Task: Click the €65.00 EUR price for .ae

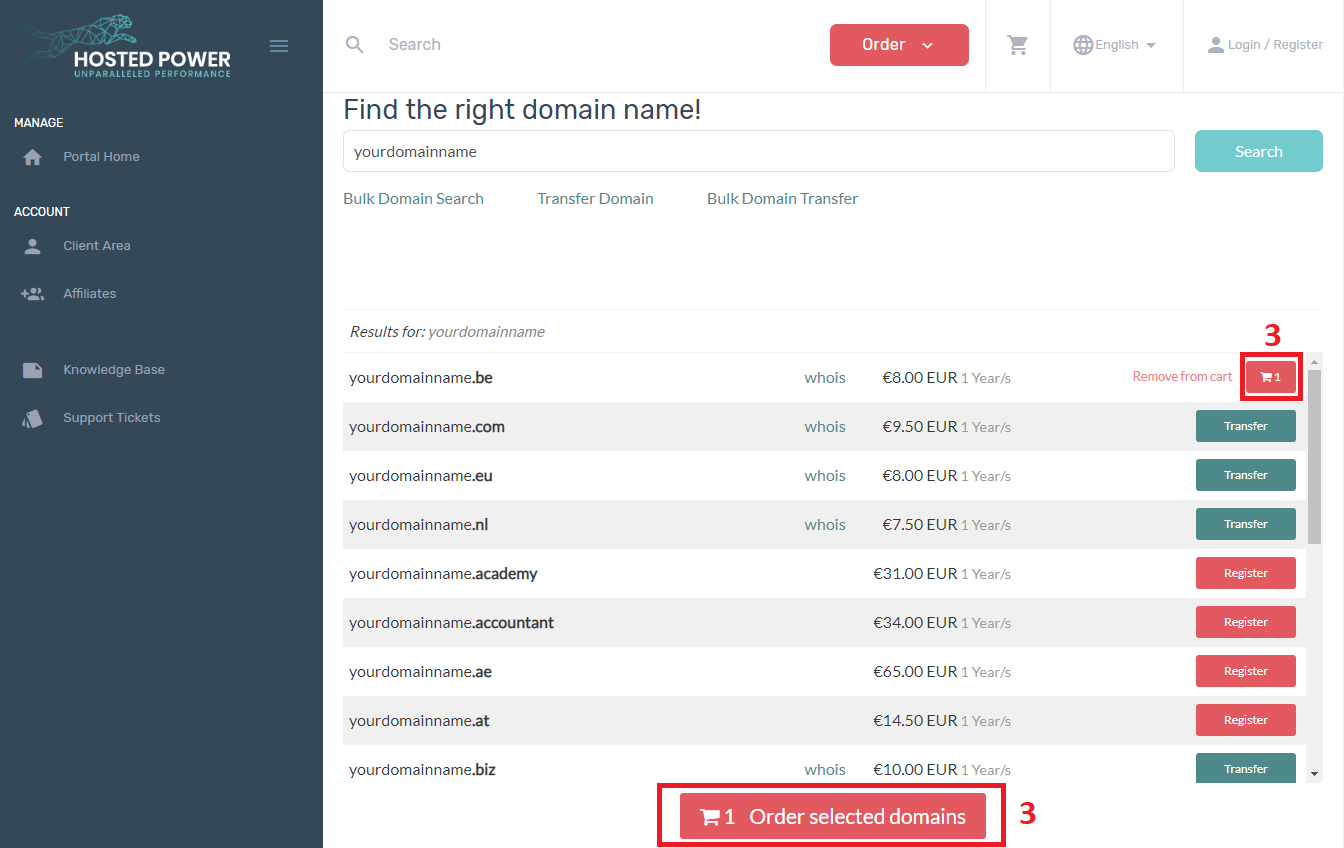Action: pos(915,672)
